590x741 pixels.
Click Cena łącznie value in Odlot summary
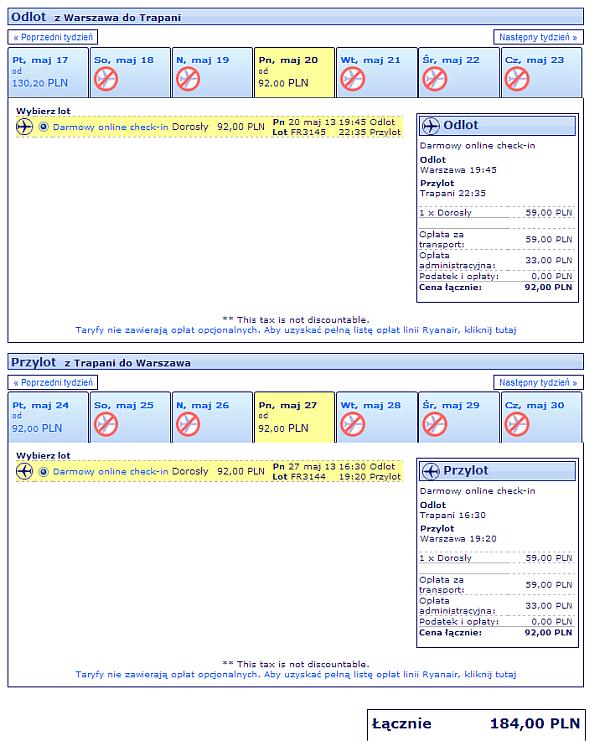548,287
